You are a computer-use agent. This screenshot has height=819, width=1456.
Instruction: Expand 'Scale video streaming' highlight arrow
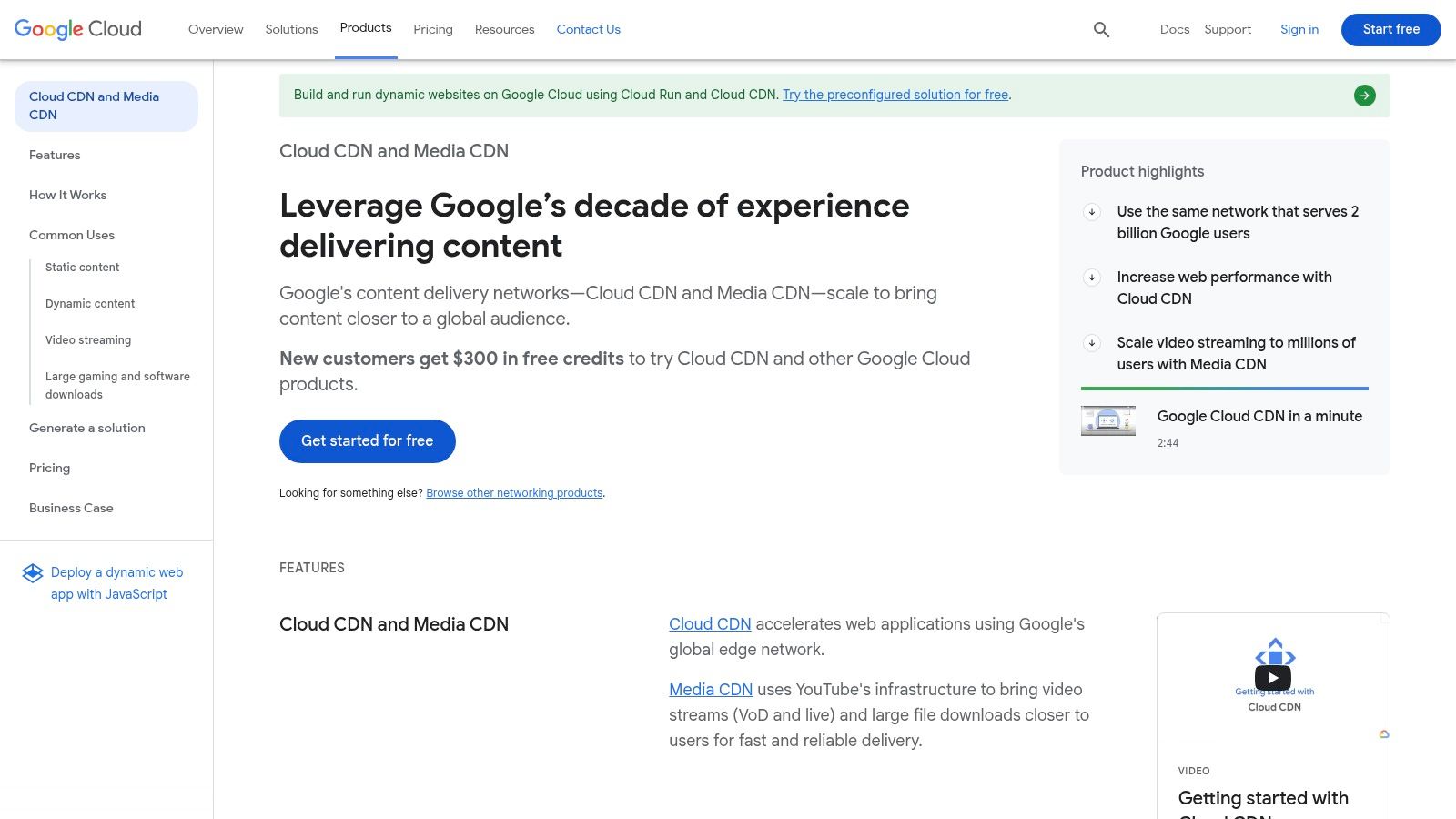click(1092, 343)
